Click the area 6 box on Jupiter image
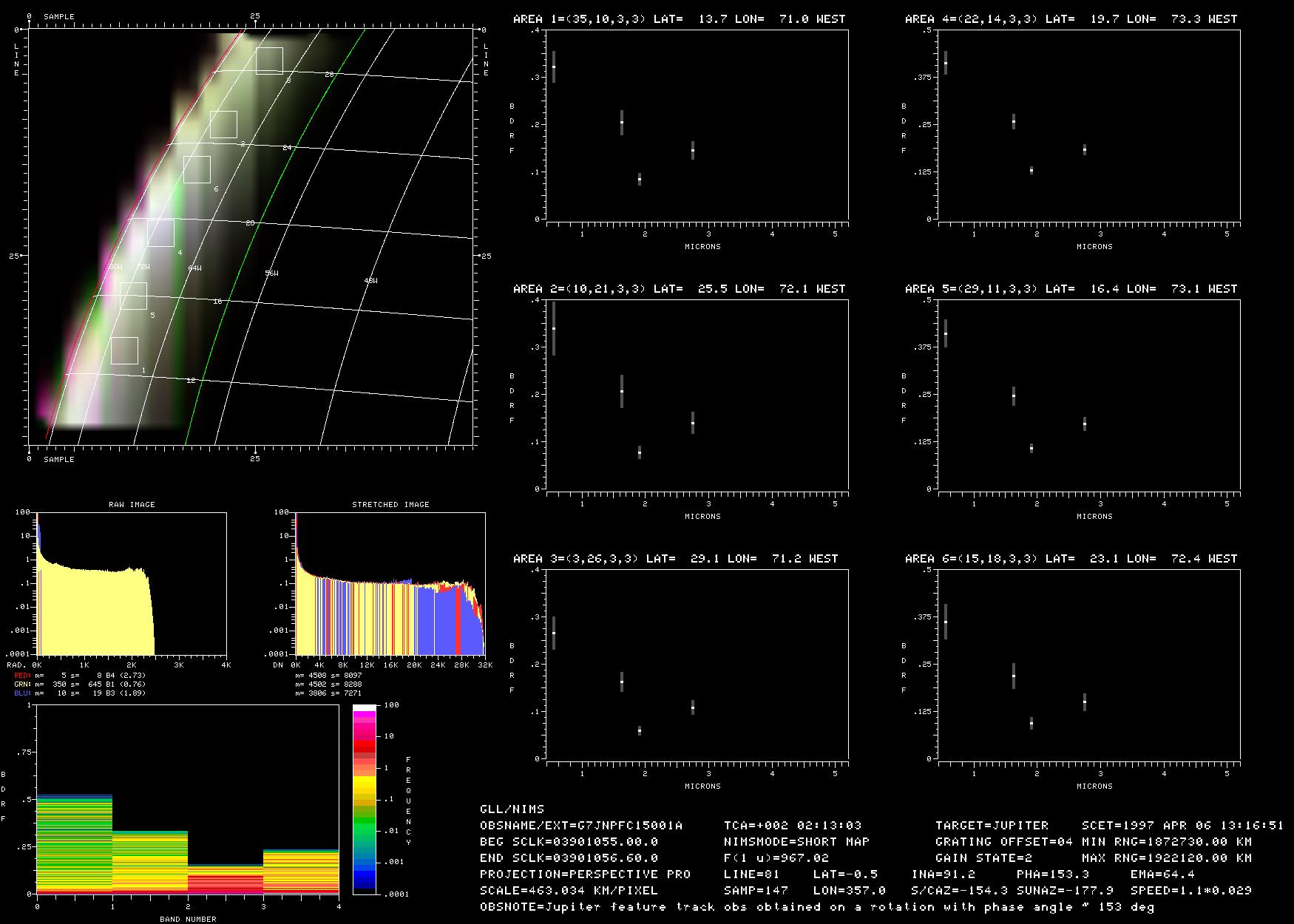Image resolution: width=1294 pixels, height=924 pixels. click(197, 169)
